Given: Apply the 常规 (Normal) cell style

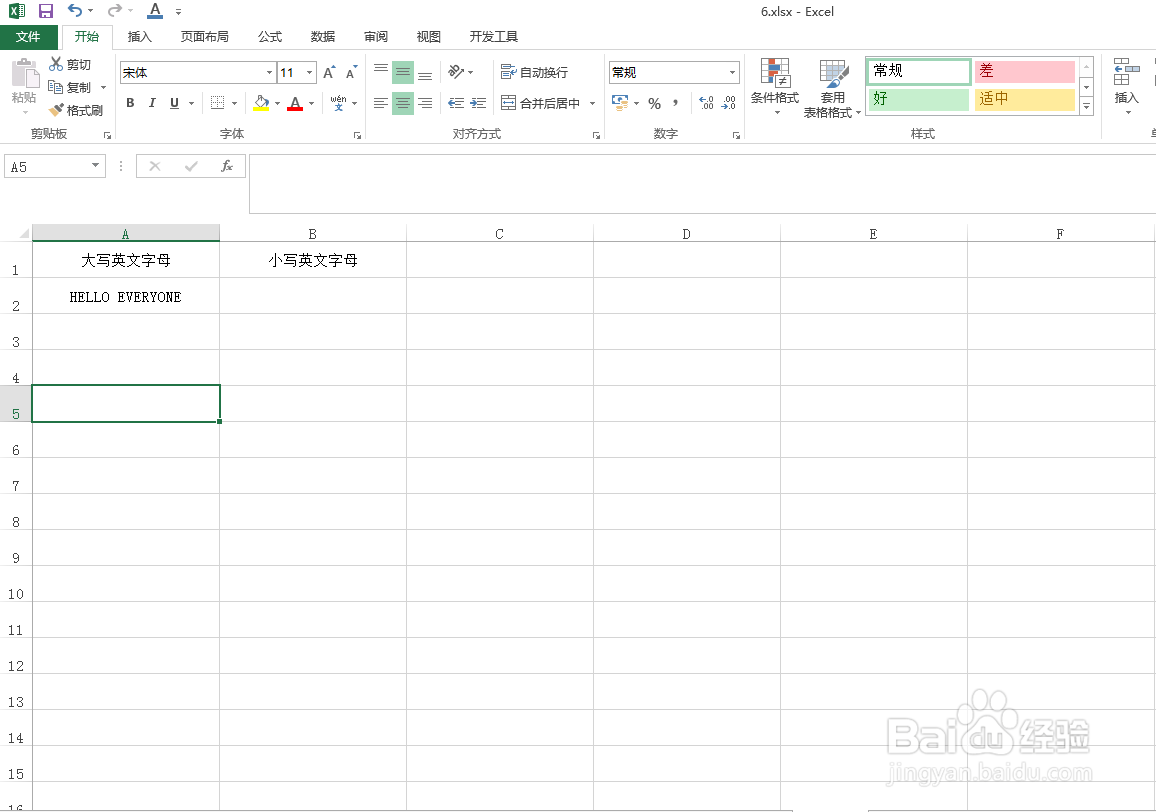Looking at the screenshot, I should (x=919, y=71).
